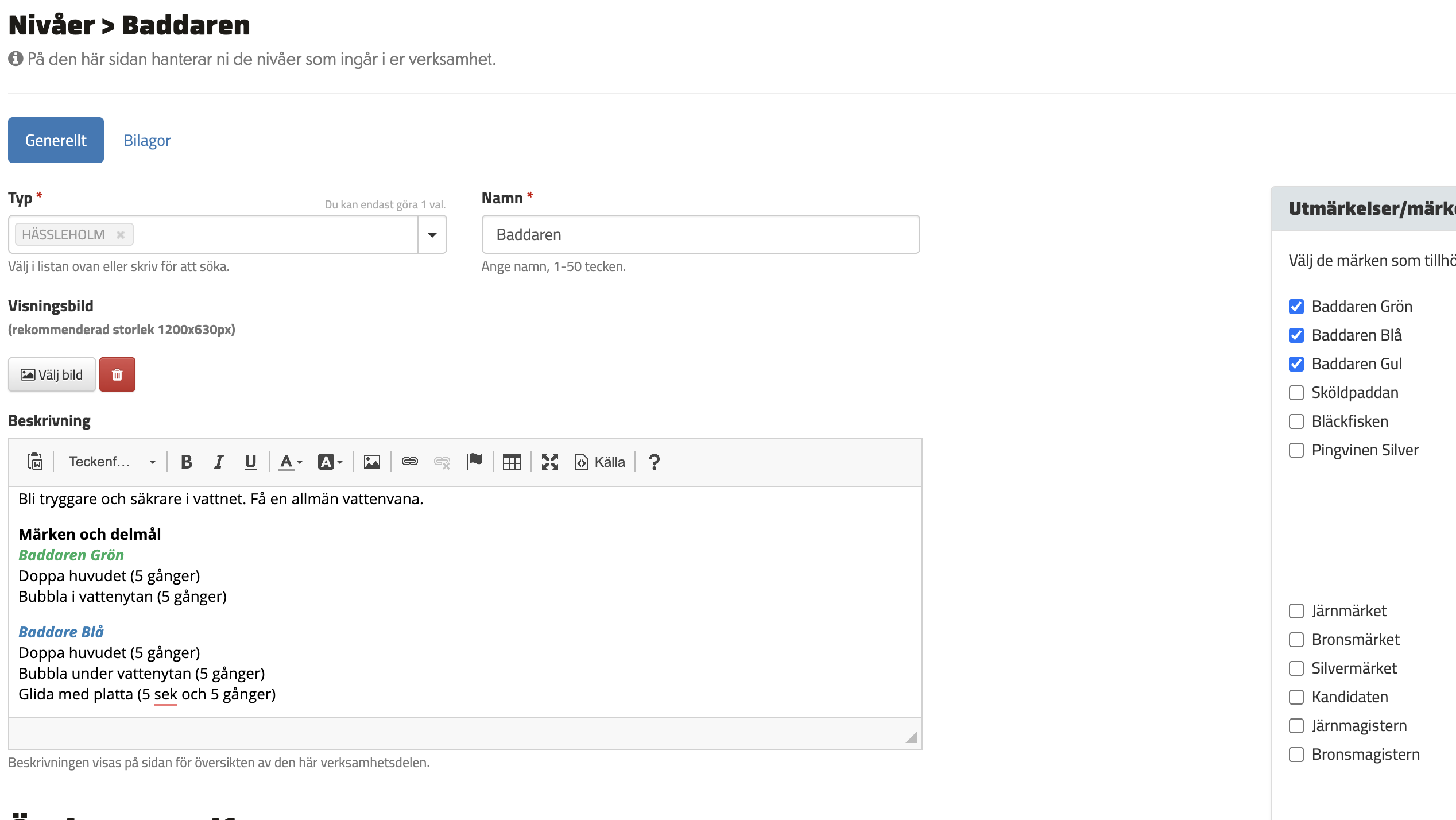Toggle bold formatting in editor

pos(186,462)
